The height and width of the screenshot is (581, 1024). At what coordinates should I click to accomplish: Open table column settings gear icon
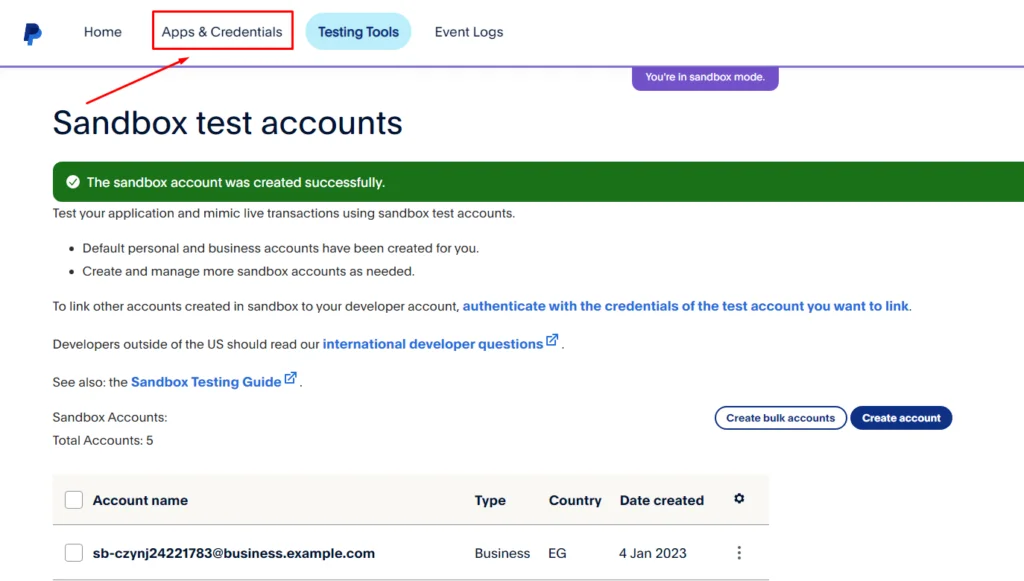(739, 499)
